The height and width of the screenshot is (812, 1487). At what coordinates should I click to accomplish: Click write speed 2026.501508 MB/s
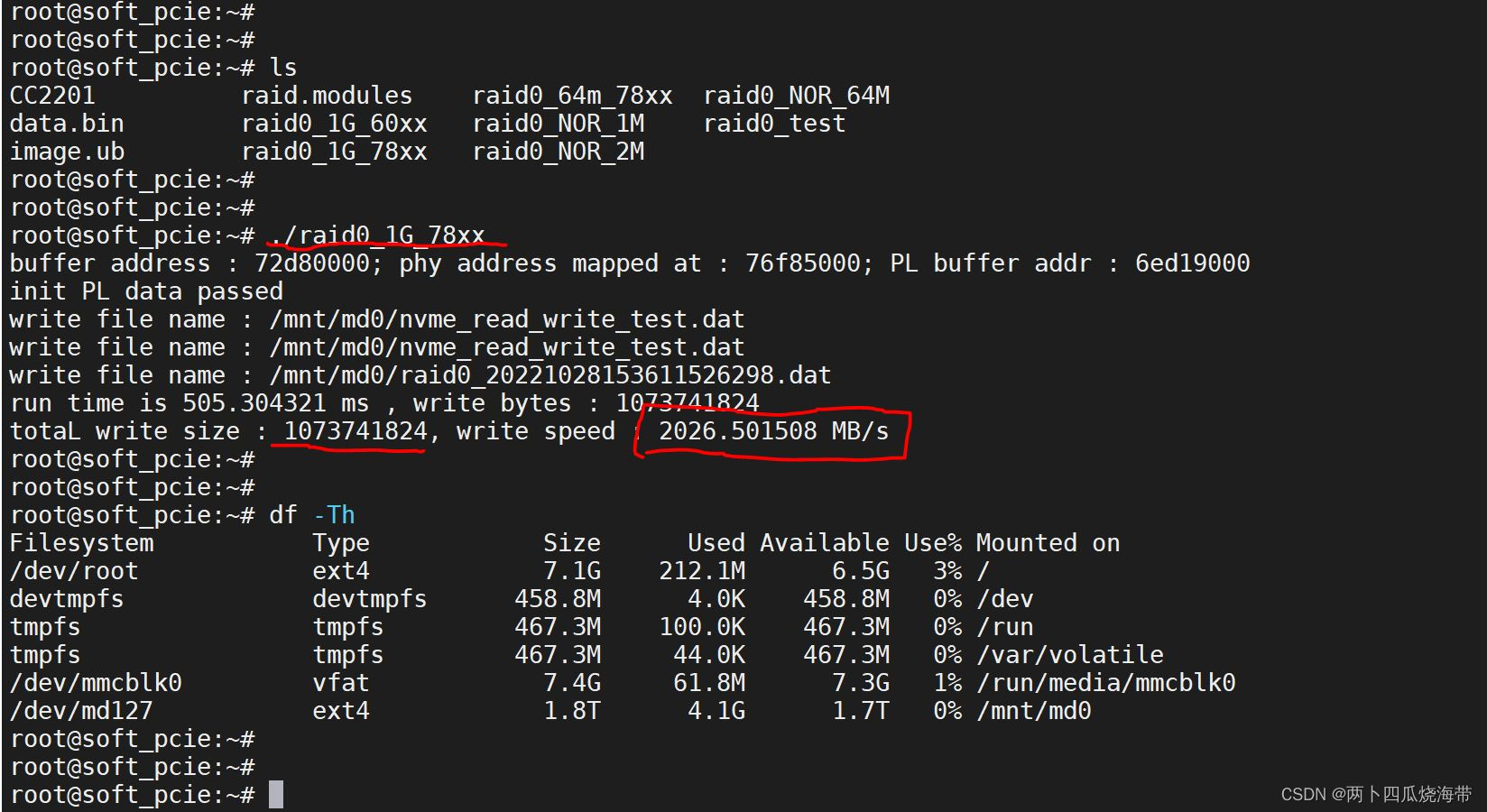coord(774,431)
